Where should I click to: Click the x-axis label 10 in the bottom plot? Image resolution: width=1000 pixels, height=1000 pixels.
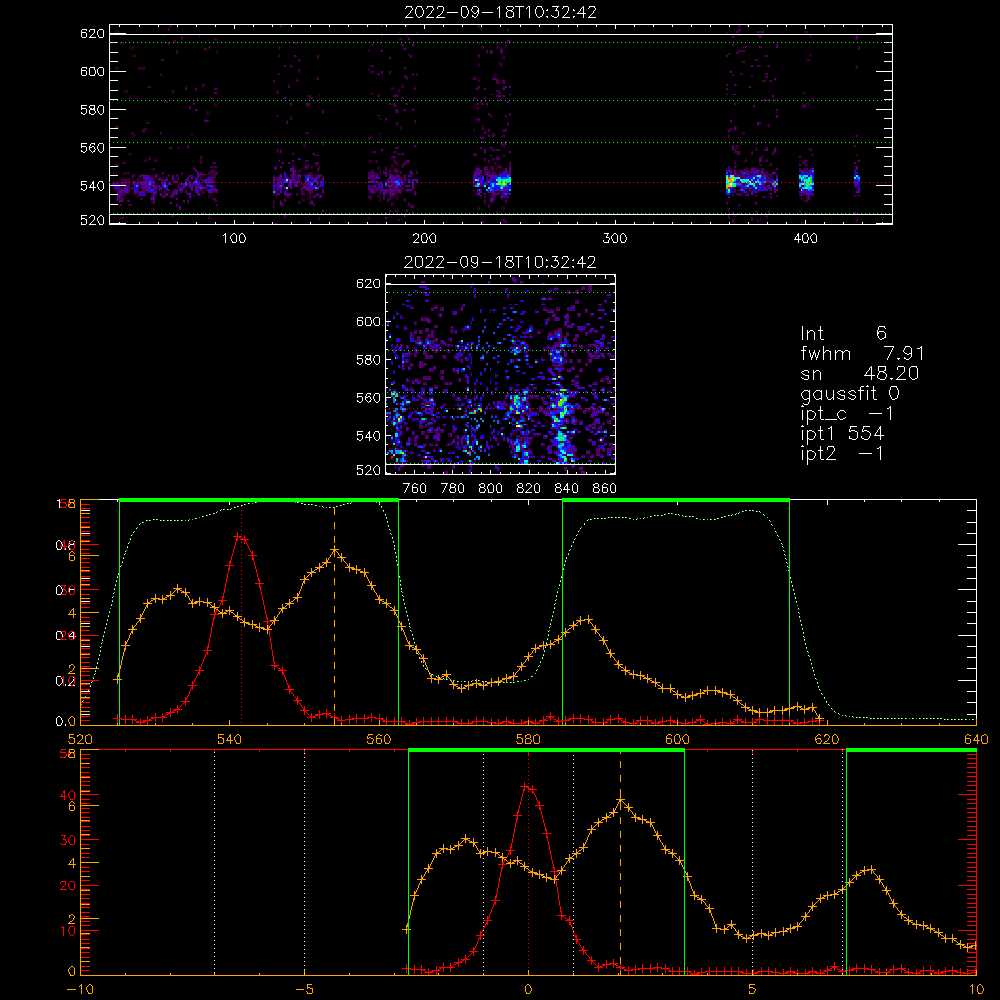976,990
